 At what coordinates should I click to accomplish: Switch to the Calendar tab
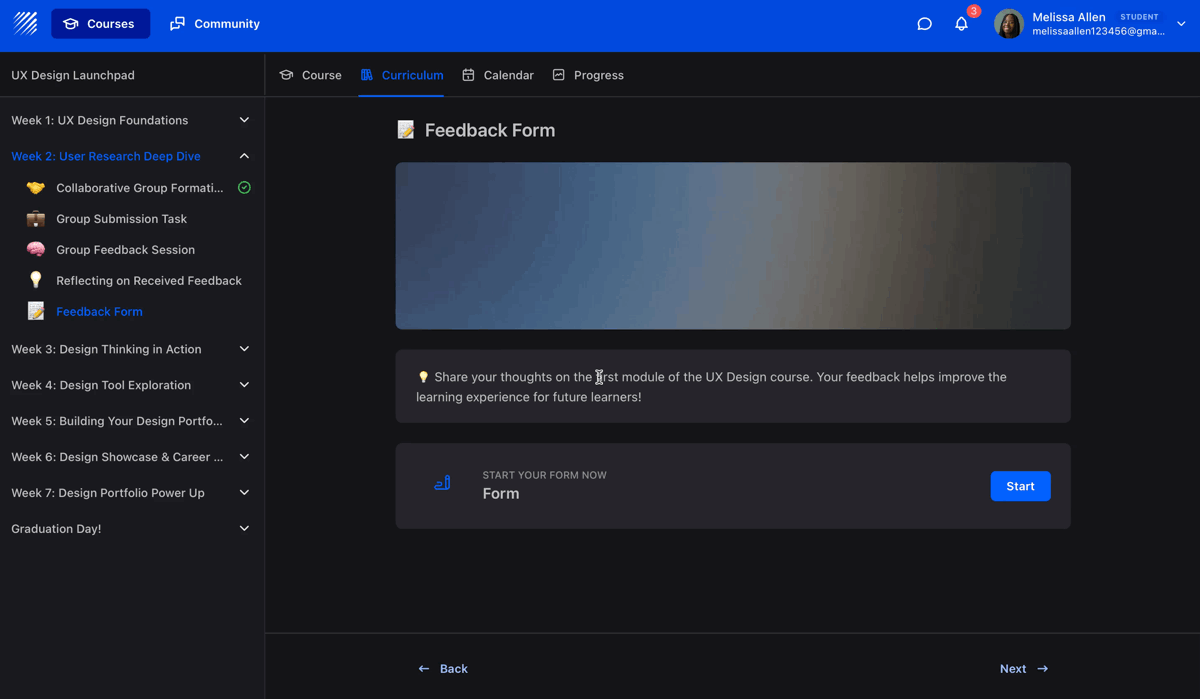(498, 75)
